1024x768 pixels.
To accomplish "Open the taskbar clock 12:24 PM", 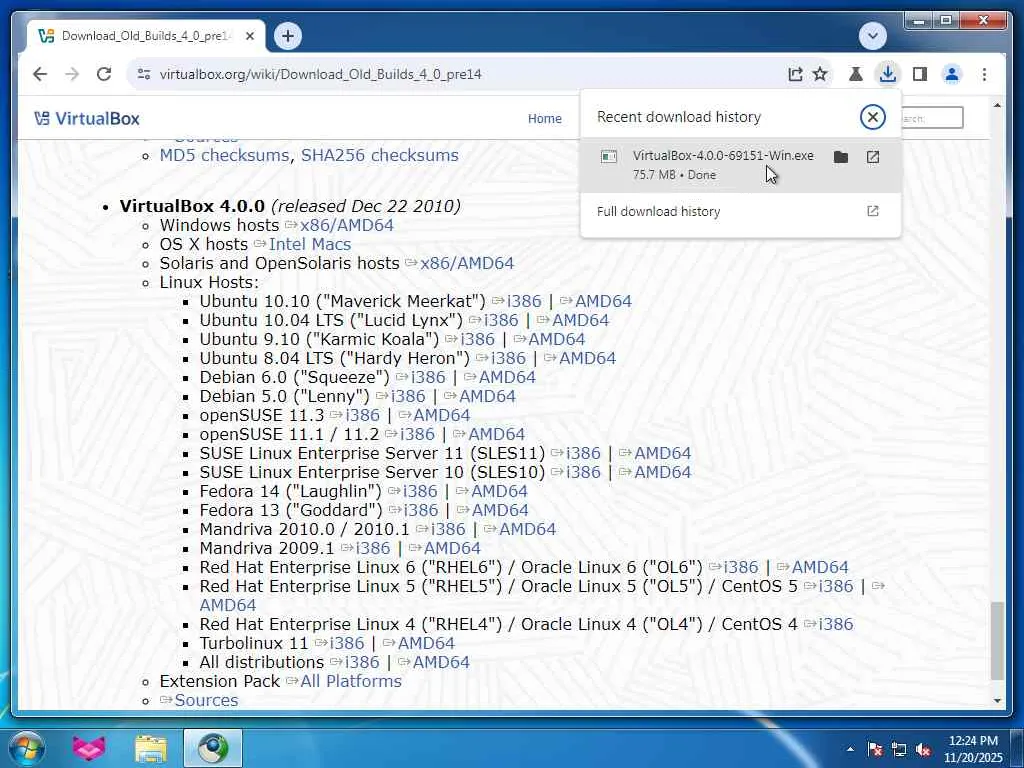I will coord(973,749).
